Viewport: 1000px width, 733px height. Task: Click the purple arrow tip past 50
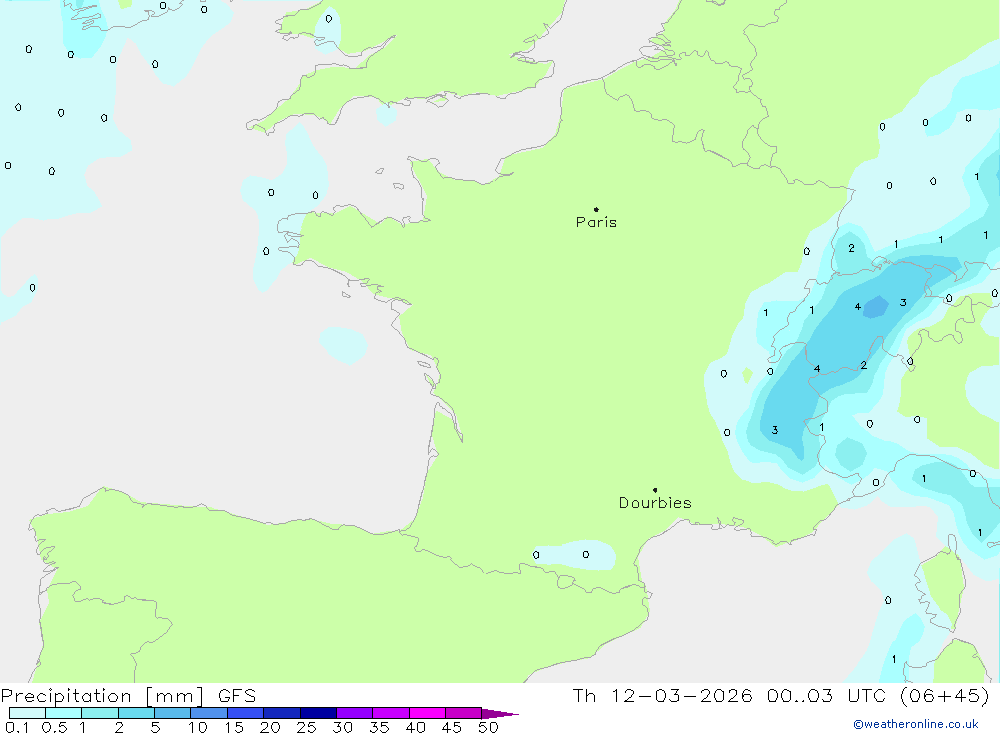click(499, 713)
